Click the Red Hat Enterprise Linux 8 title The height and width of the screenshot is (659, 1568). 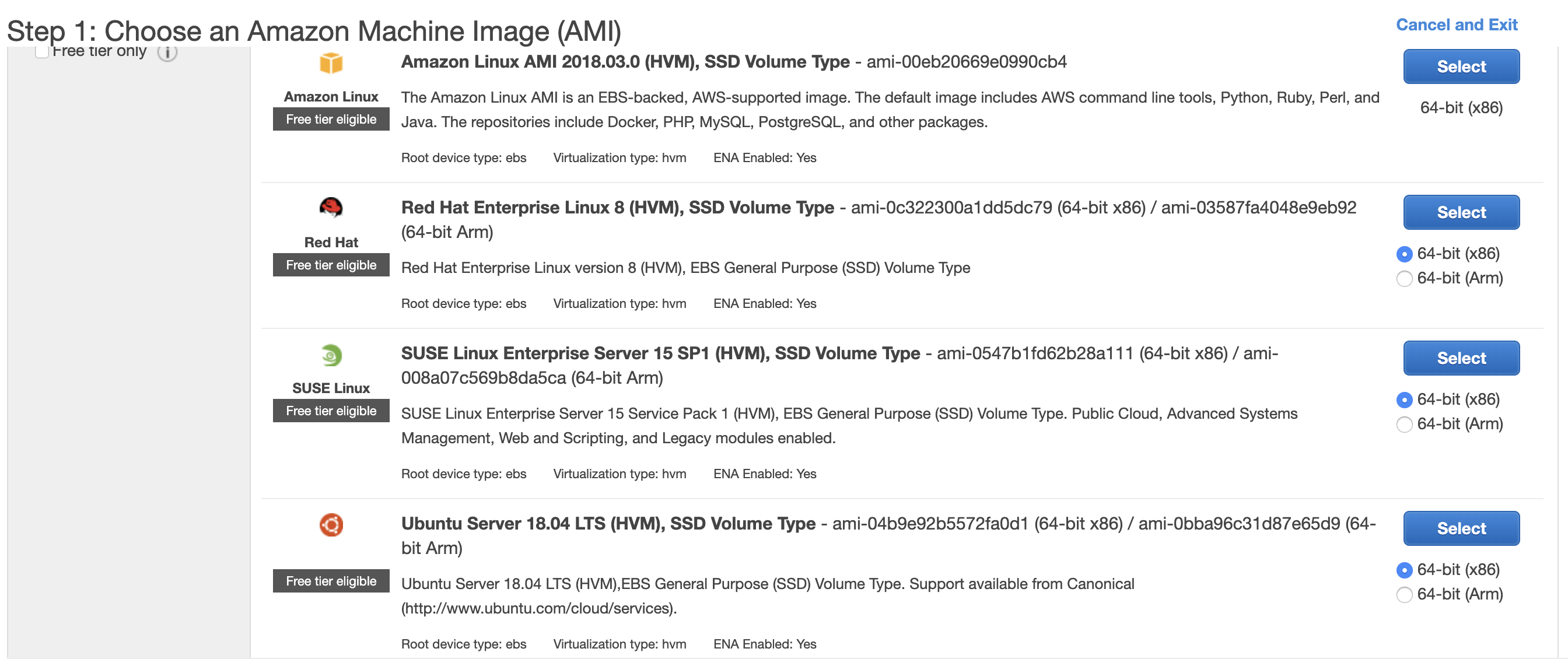[617, 208]
